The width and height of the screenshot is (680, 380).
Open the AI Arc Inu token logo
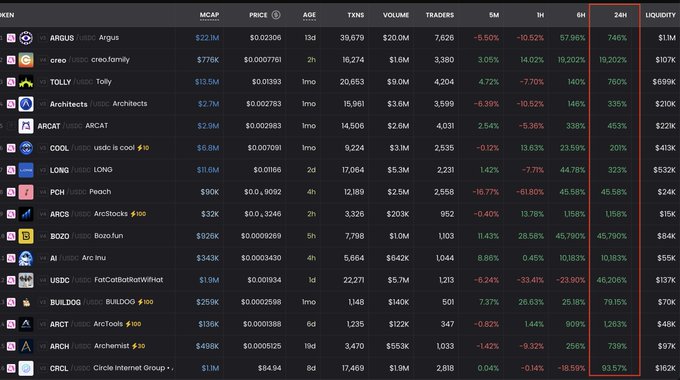click(26, 258)
